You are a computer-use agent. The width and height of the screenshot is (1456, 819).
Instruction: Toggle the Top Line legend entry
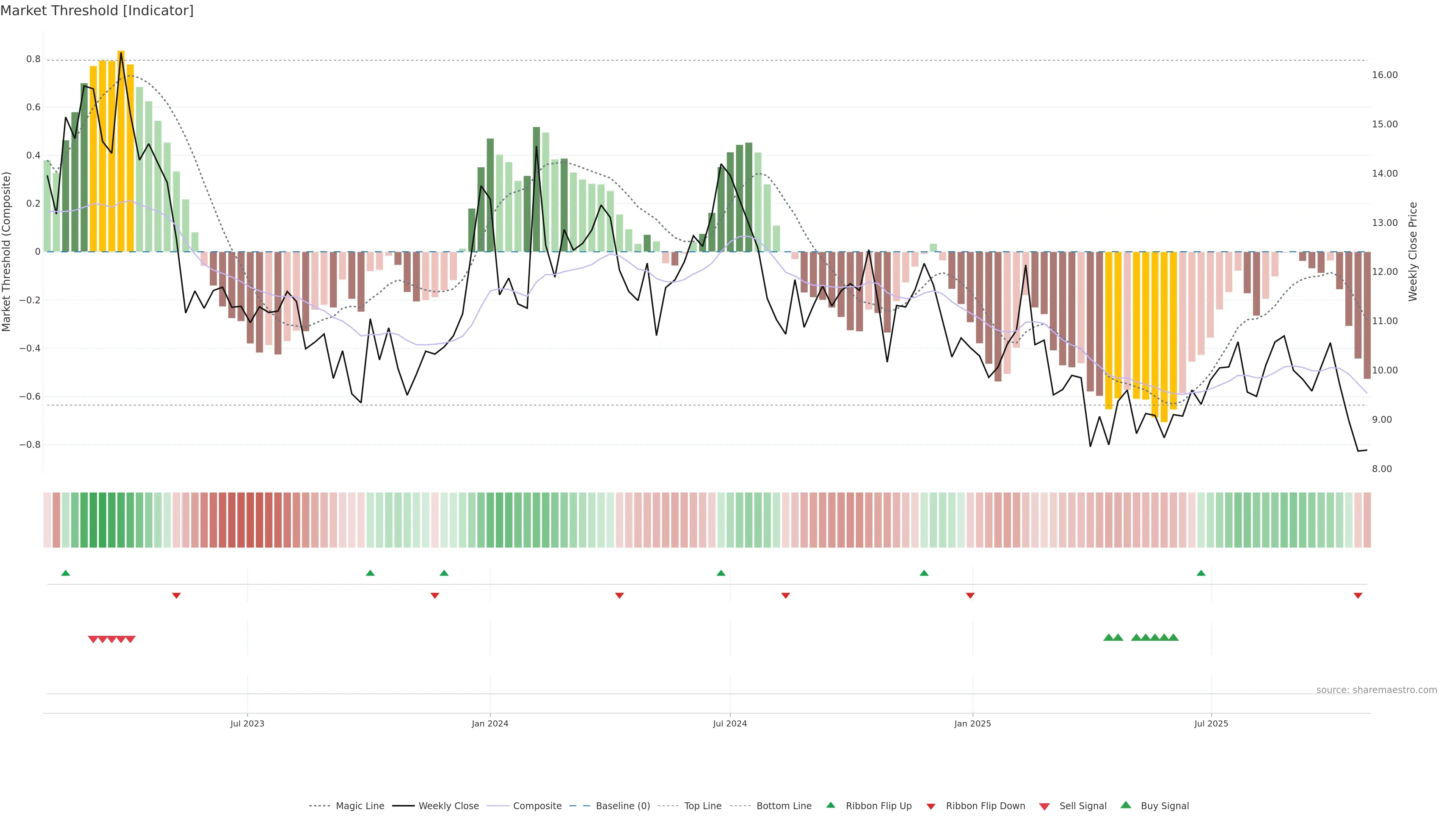click(x=703, y=806)
